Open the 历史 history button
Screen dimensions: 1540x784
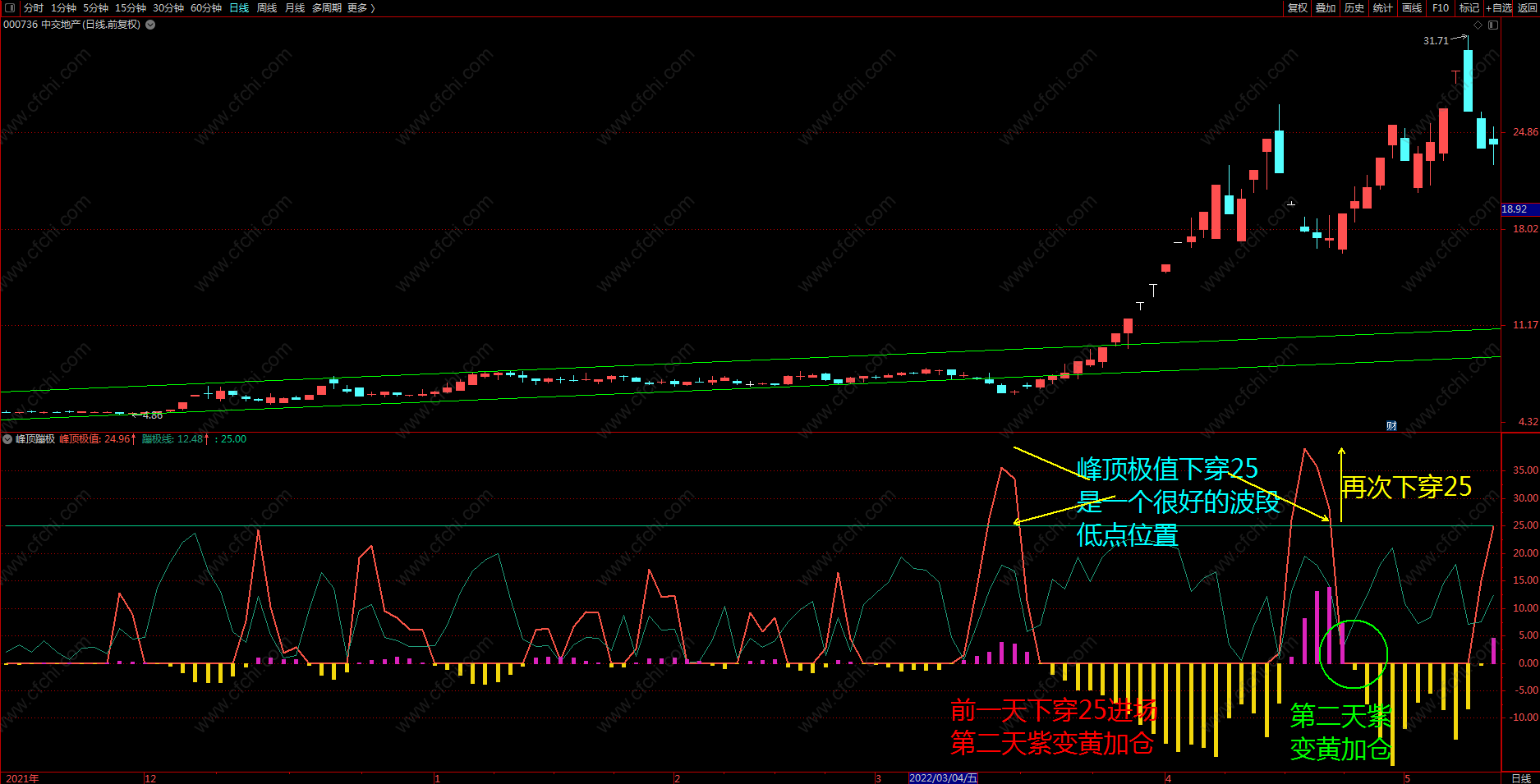coord(1354,7)
